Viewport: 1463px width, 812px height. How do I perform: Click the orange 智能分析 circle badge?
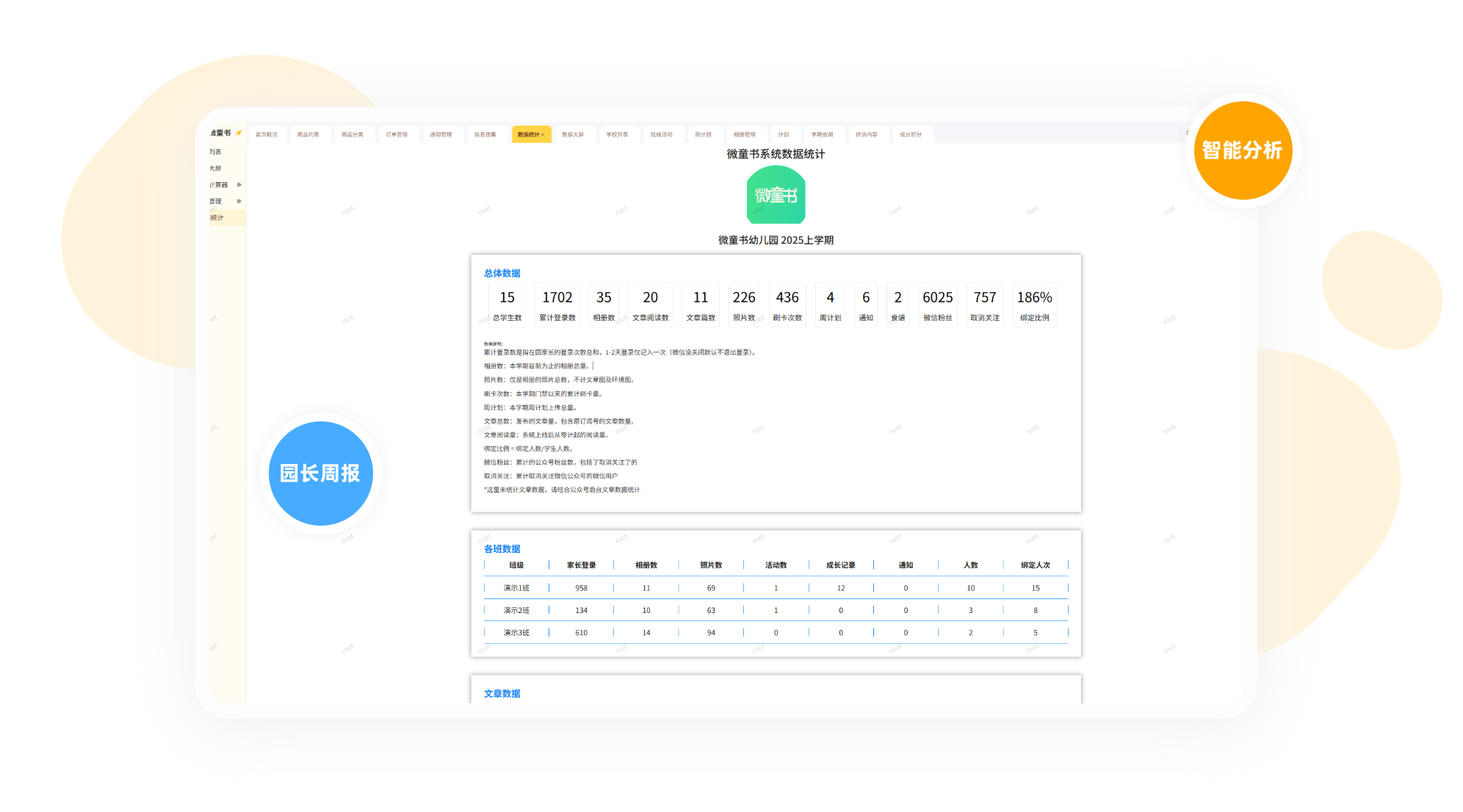pos(1242,151)
